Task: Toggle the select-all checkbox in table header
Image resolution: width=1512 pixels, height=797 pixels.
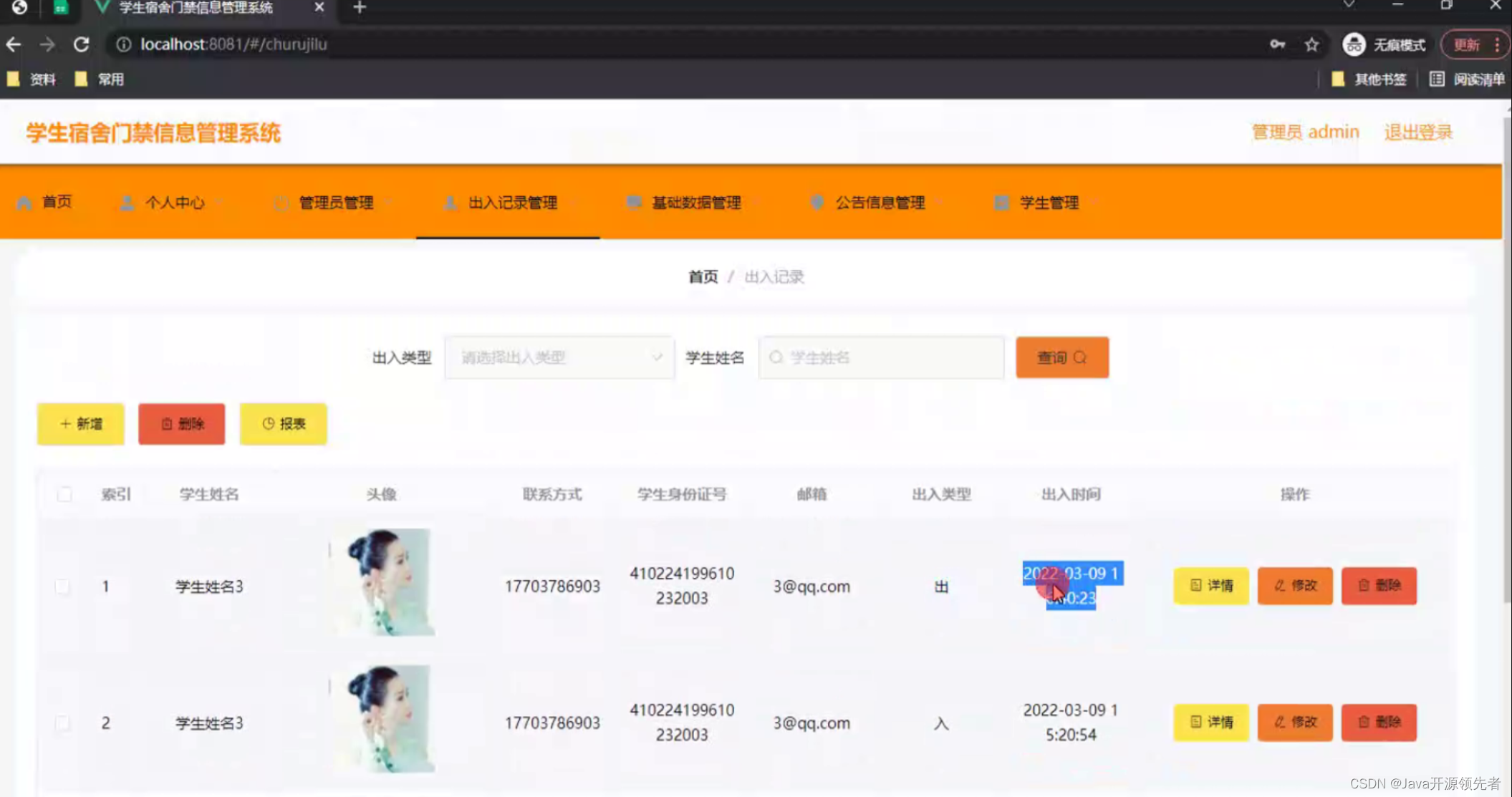Action: point(64,494)
